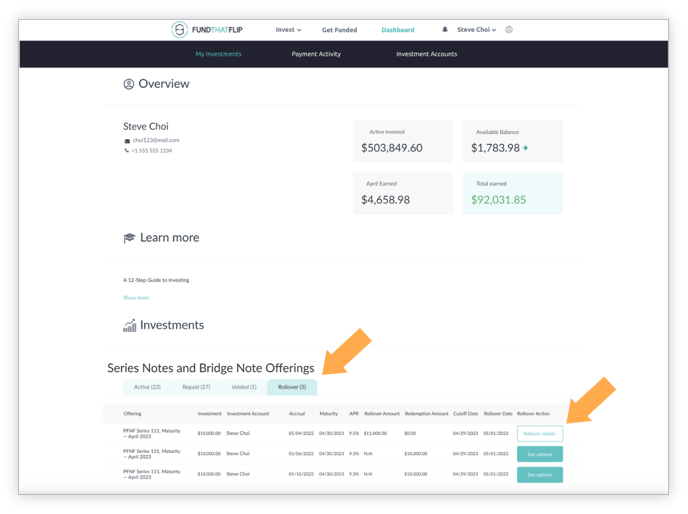The width and height of the screenshot is (688, 514).
Task: Click the Maturity column header
Action: pyautogui.click(x=329, y=413)
